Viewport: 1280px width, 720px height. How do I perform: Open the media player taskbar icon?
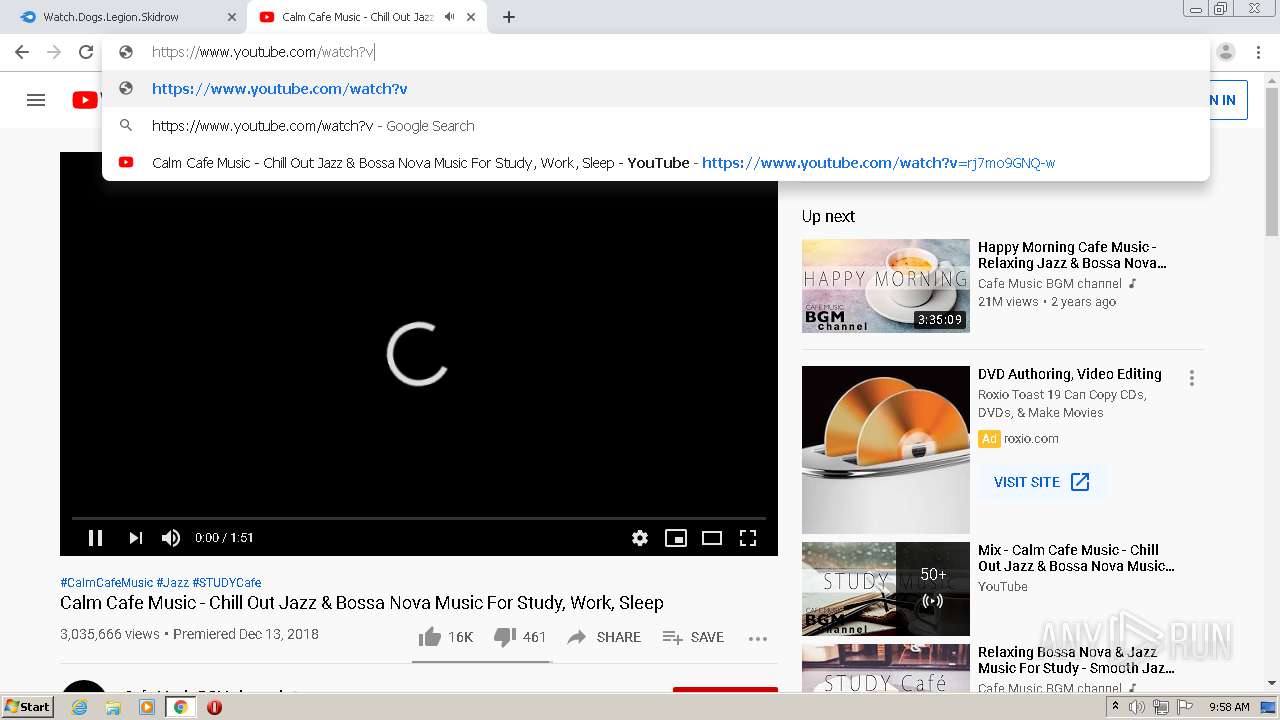click(147, 707)
